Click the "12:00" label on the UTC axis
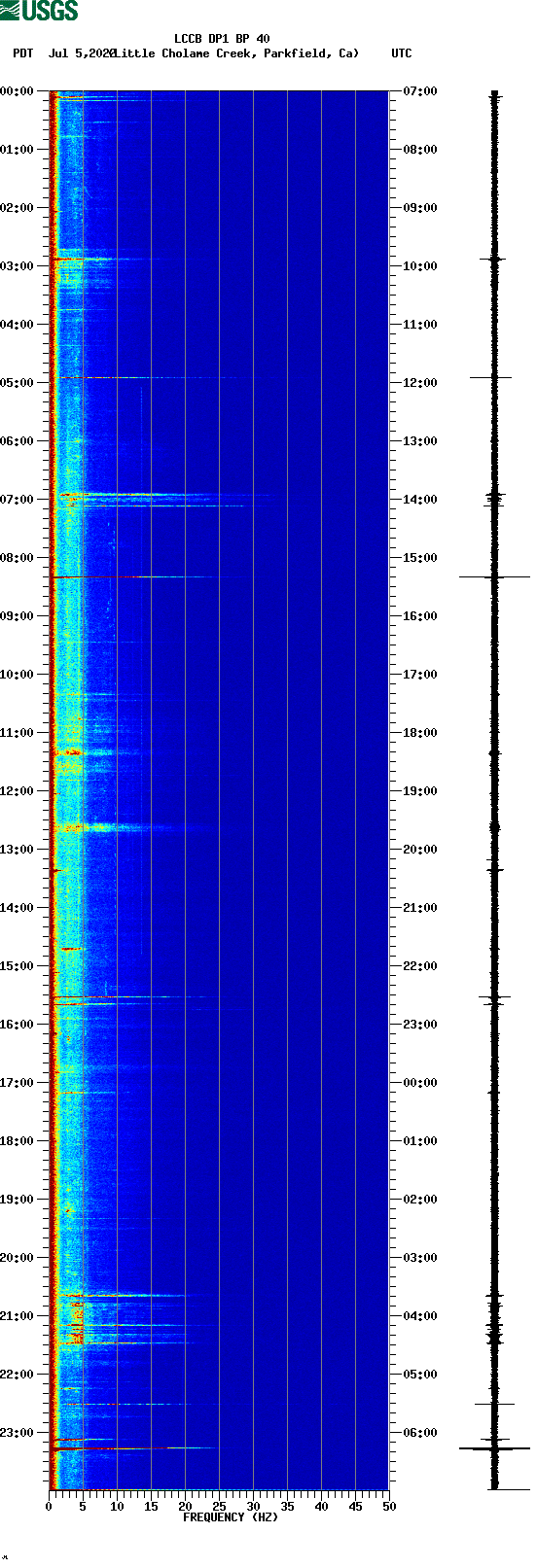The width and height of the screenshot is (537, 1568). pyautogui.click(x=420, y=383)
